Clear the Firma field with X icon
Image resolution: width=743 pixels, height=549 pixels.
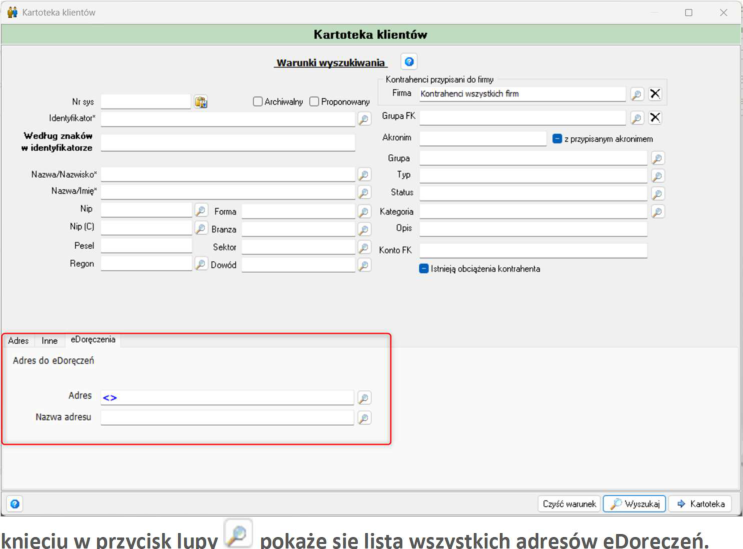coord(655,94)
